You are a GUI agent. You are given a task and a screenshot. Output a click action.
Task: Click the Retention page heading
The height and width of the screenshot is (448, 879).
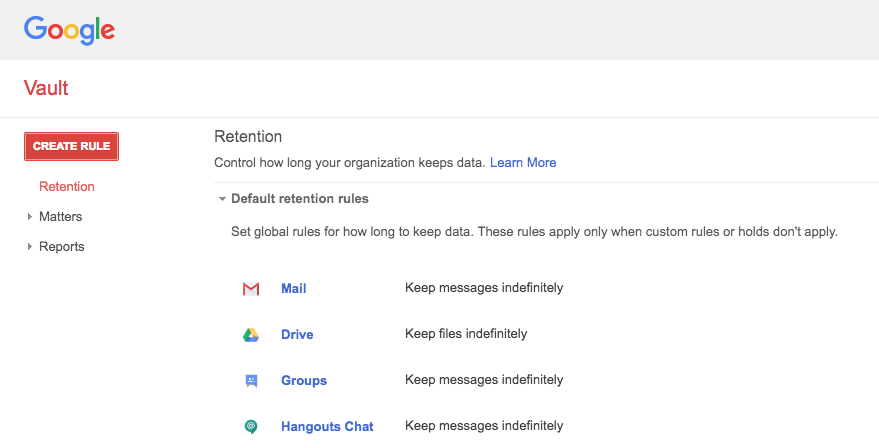[x=248, y=136]
